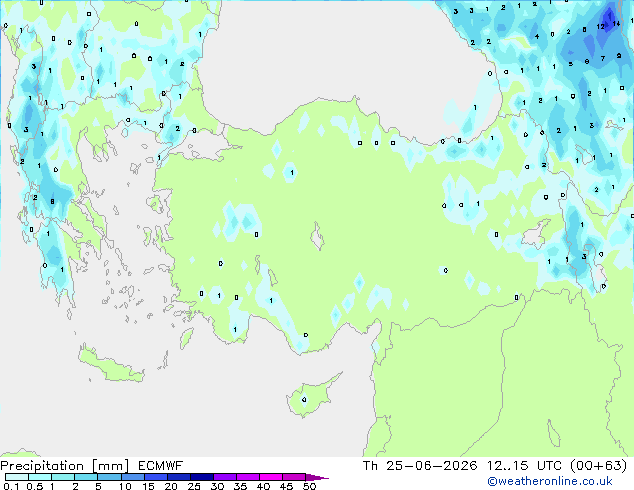Screen dimensions: 634x490
Task: Click the legend value "0.5"
Action: (x=34, y=486)
